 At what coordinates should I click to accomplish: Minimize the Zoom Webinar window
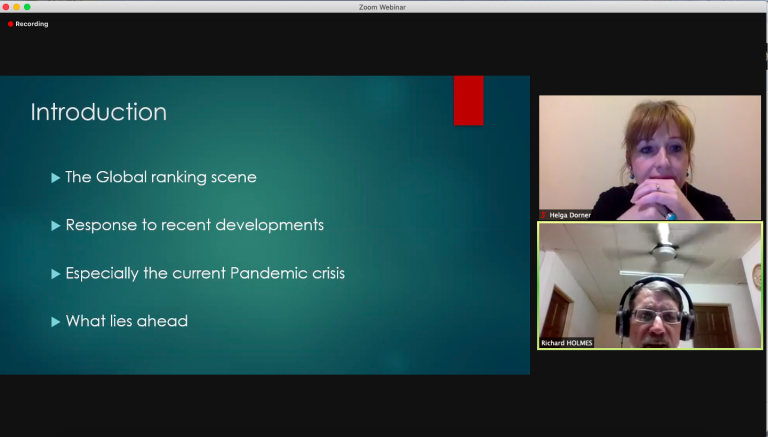click(x=17, y=7)
